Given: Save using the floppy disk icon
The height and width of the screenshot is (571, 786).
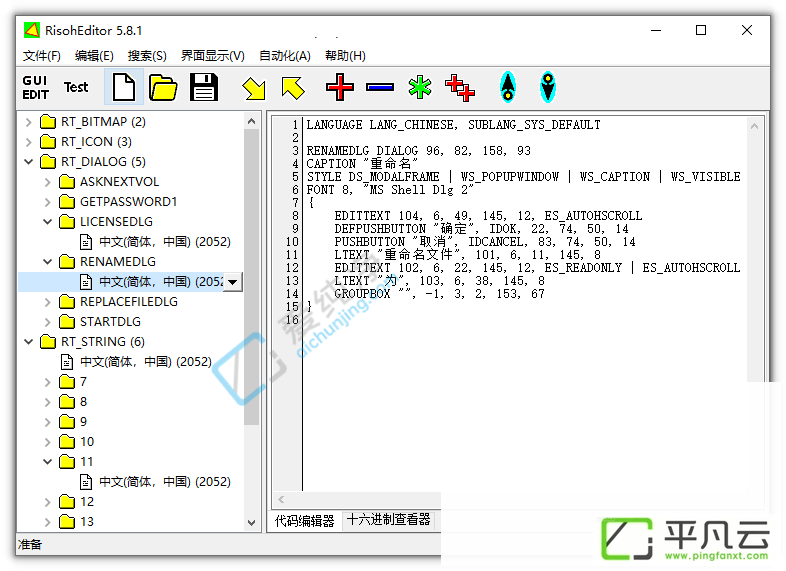Looking at the screenshot, I should (204, 87).
